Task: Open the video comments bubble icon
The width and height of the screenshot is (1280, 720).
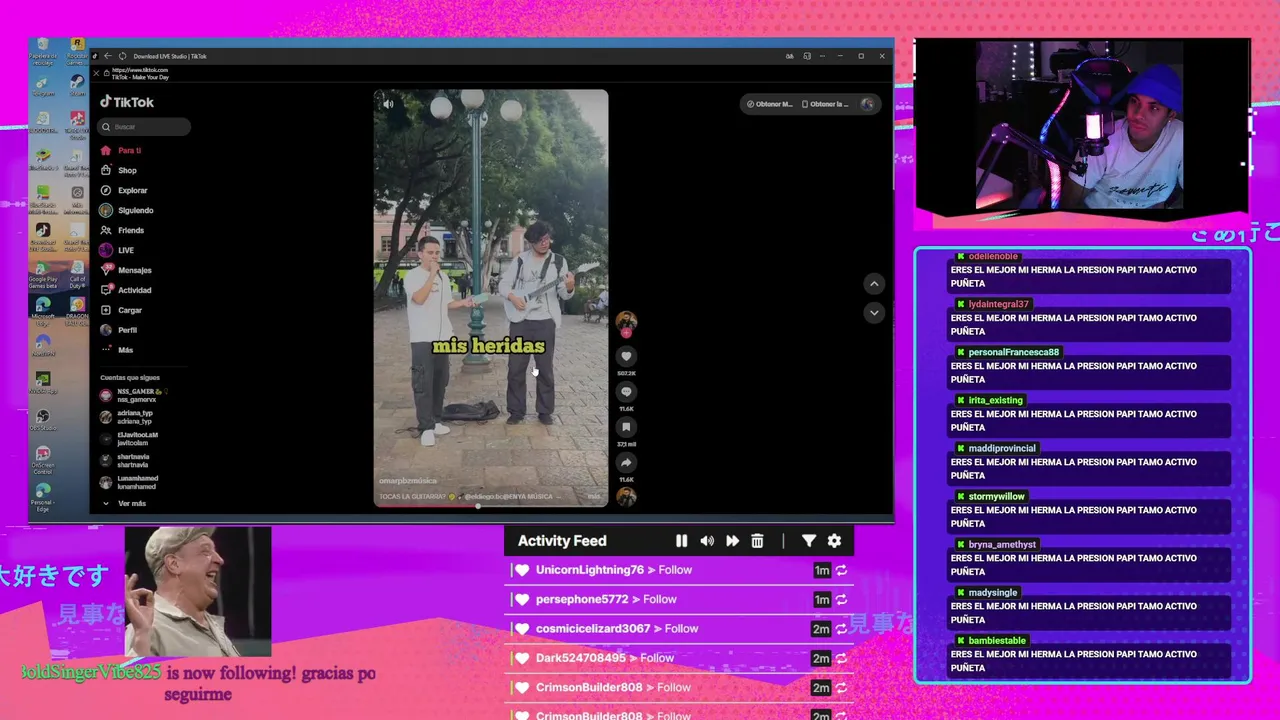Action: tap(626, 392)
